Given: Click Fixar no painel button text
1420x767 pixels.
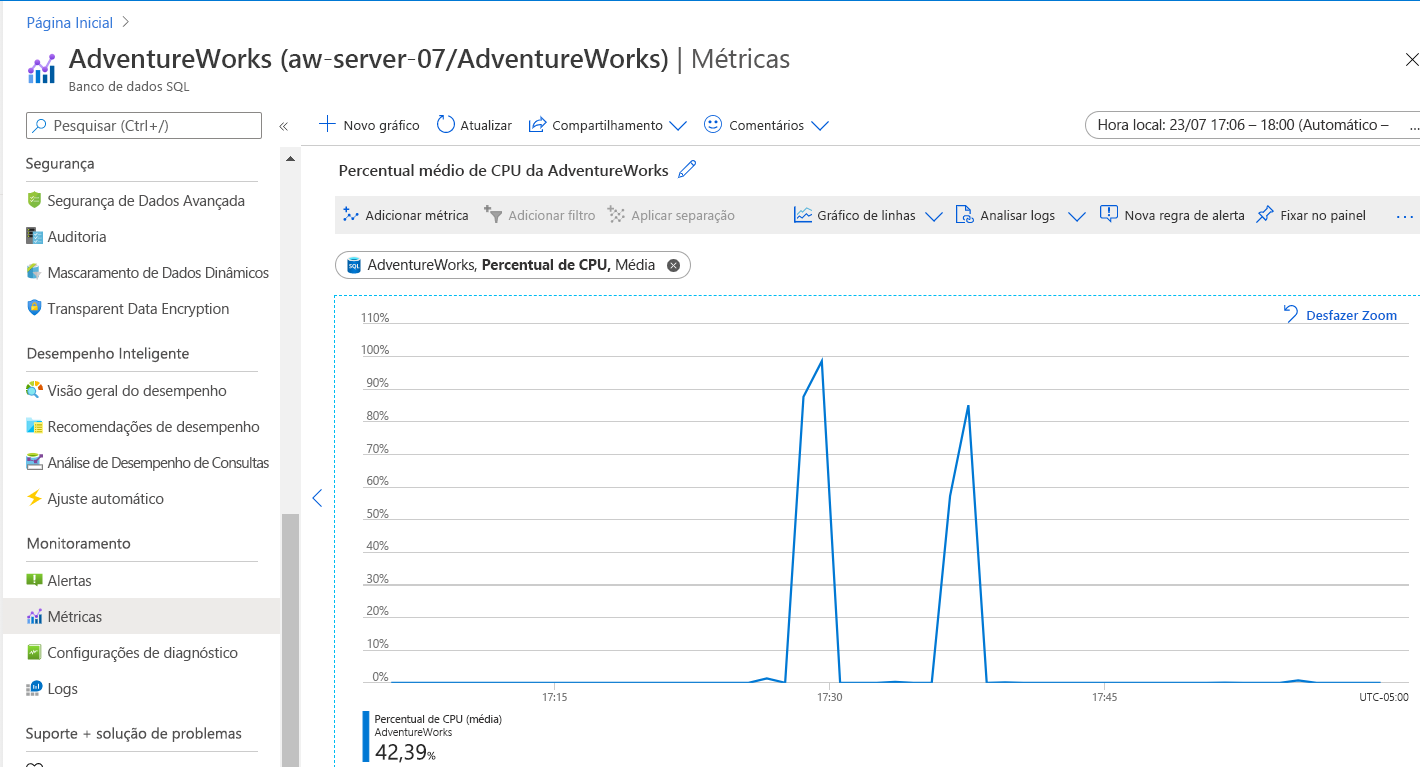Looking at the screenshot, I should click(1323, 215).
